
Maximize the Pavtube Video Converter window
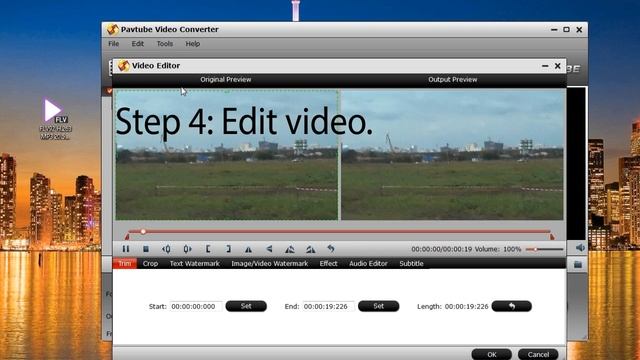point(567,29)
